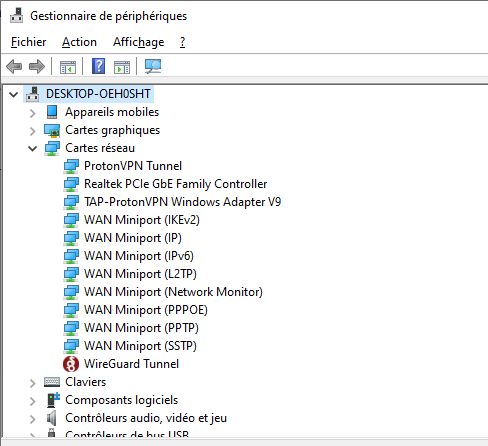Image resolution: width=488 pixels, height=446 pixels.
Task: Click the DESKTOP-OEH0SHT computer icon
Action: [x=33, y=94]
